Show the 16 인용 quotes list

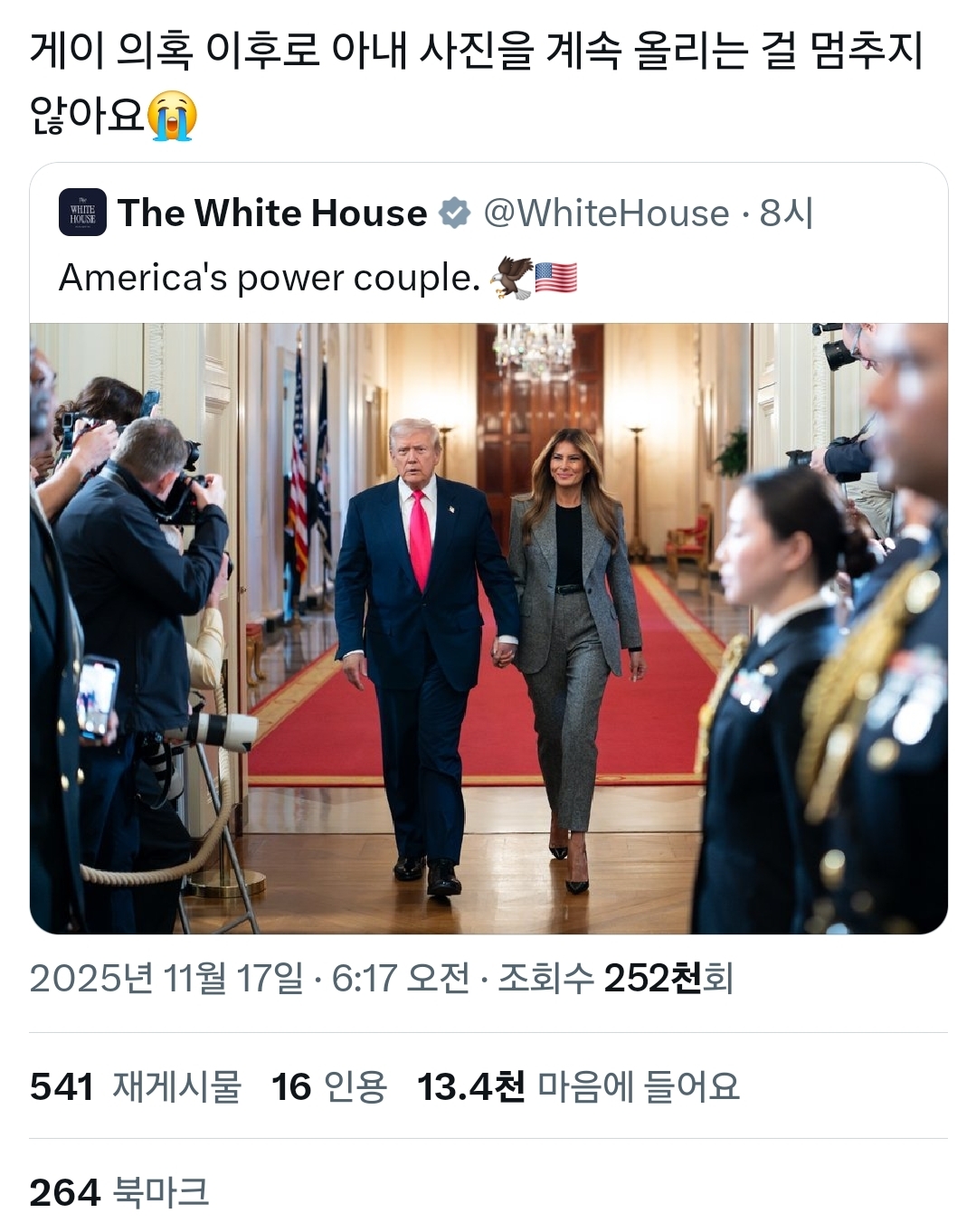click(x=329, y=1086)
